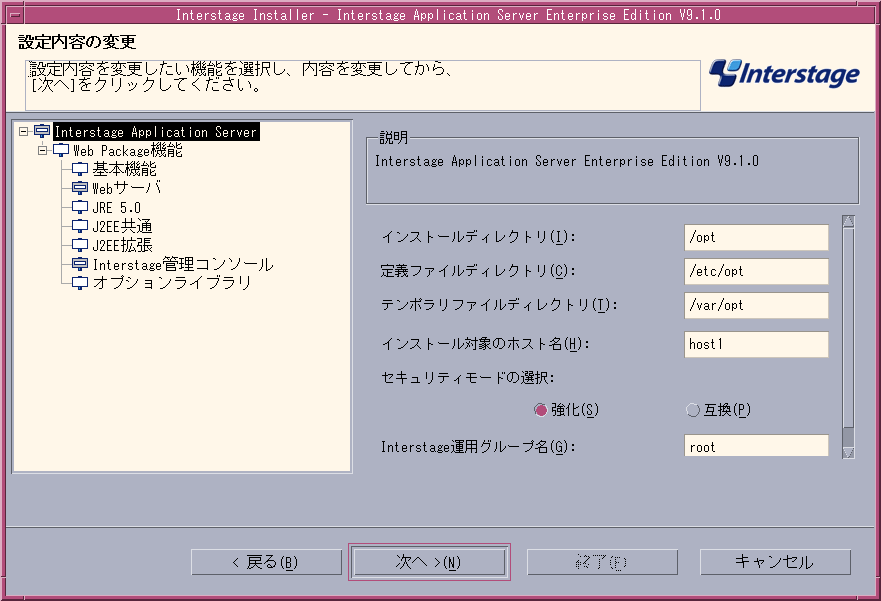Image resolution: width=881 pixels, height=601 pixels.
Task: Click the 説明 description text for V9.1.0
Action: tap(567, 162)
